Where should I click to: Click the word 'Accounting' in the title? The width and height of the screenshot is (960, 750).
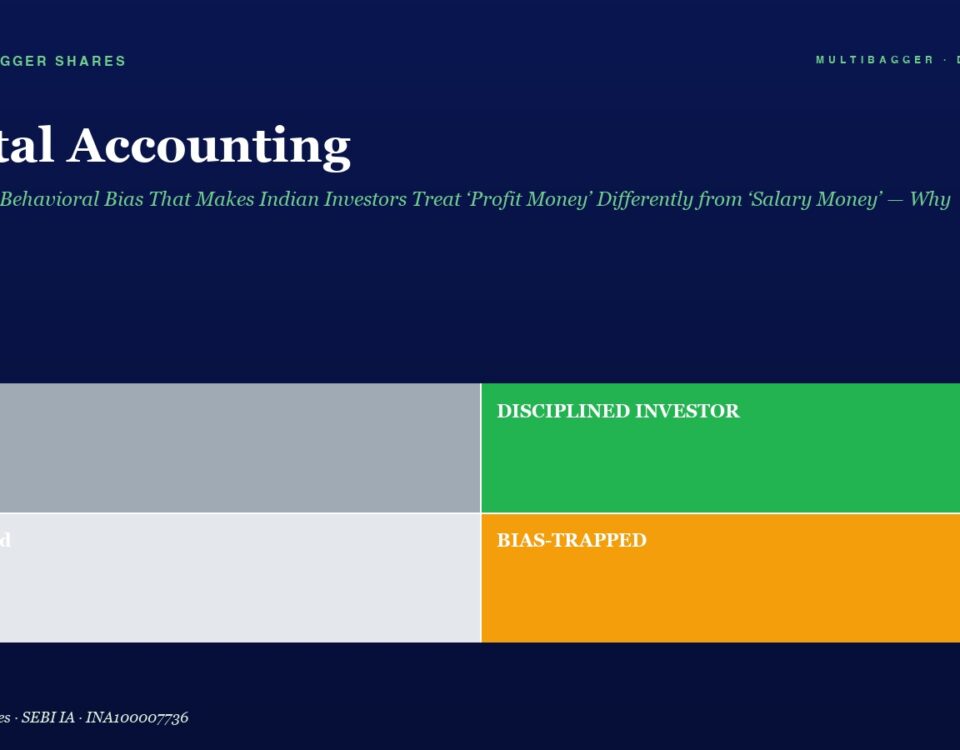(x=209, y=147)
